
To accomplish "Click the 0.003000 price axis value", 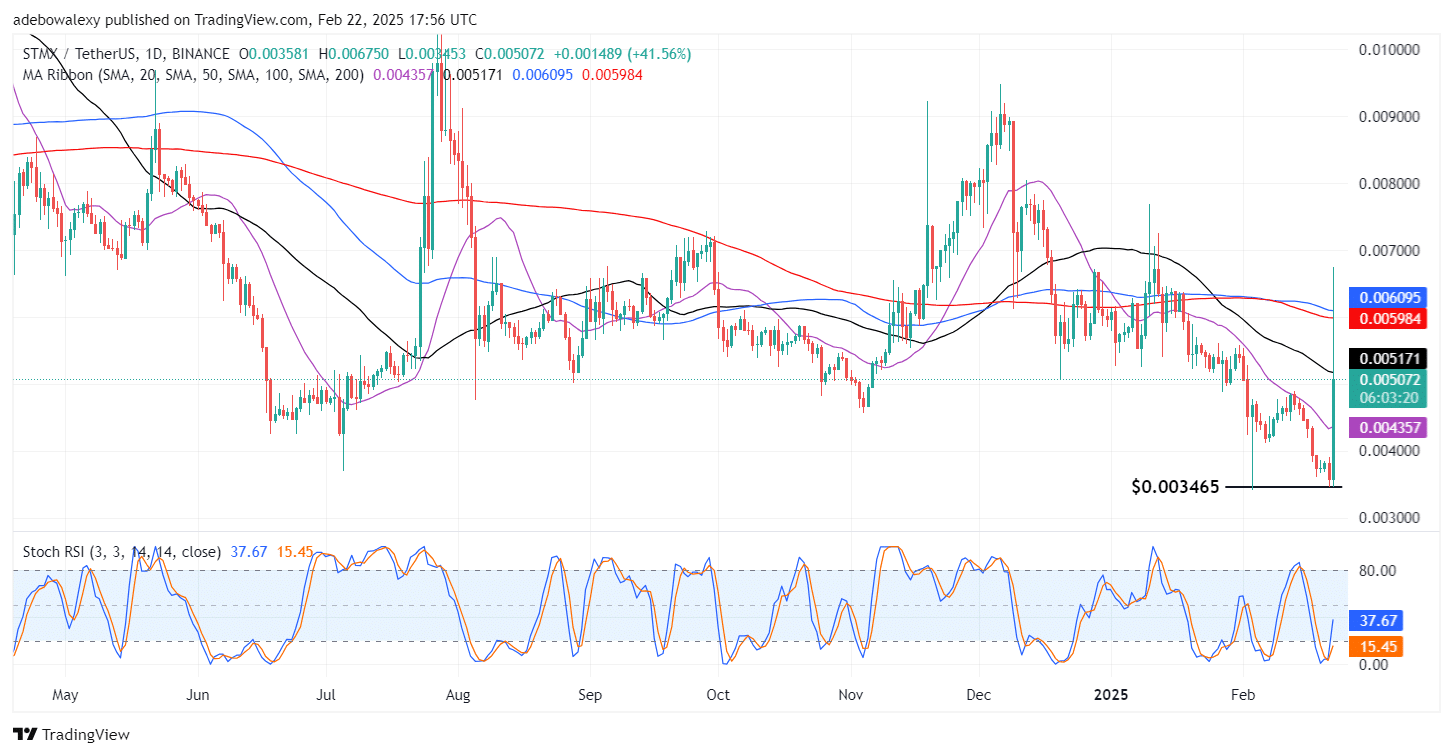I will [1391, 518].
